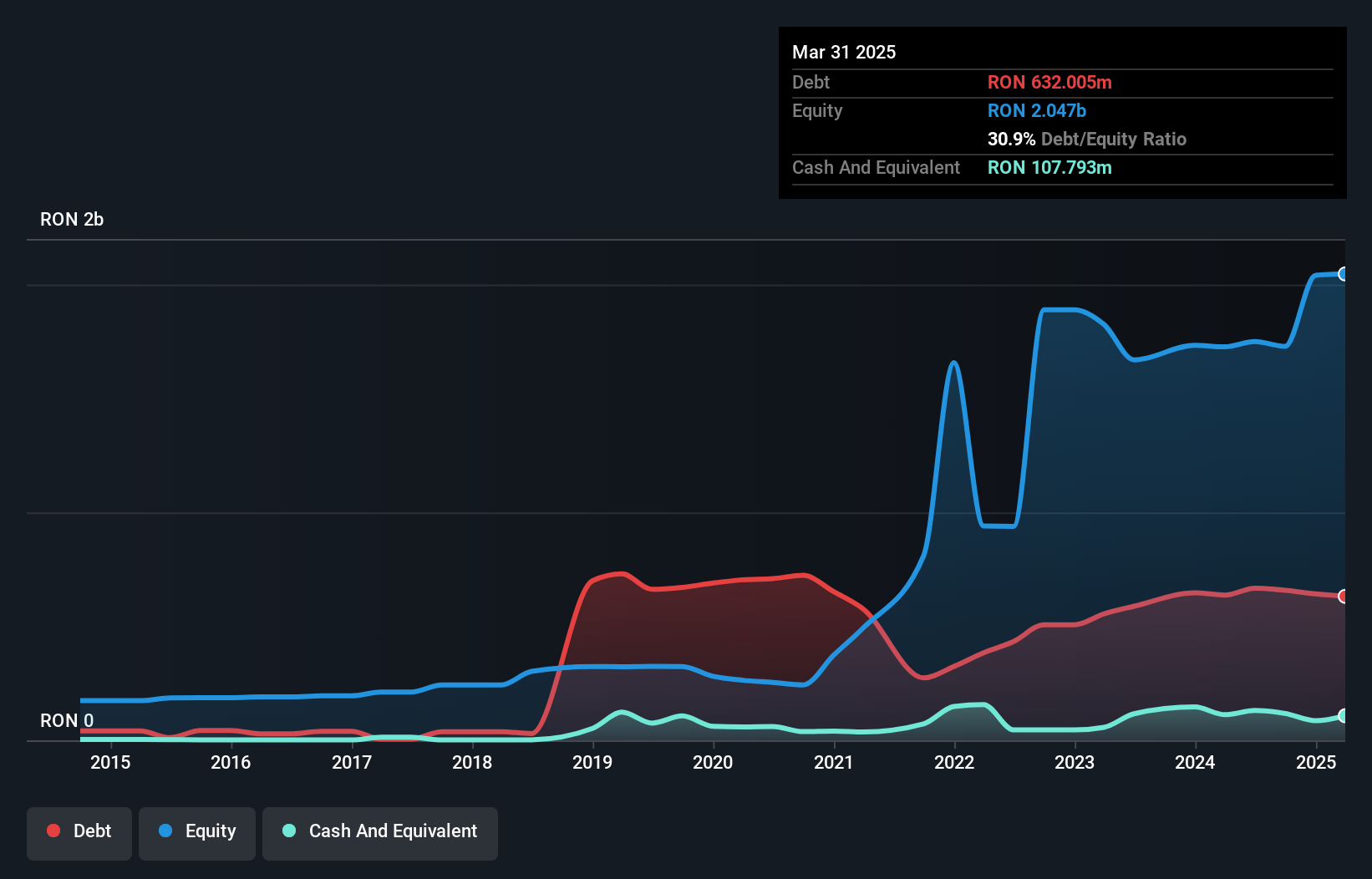Select the 2015 x-axis label
Image resolution: width=1372 pixels, height=879 pixels.
coord(110,762)
